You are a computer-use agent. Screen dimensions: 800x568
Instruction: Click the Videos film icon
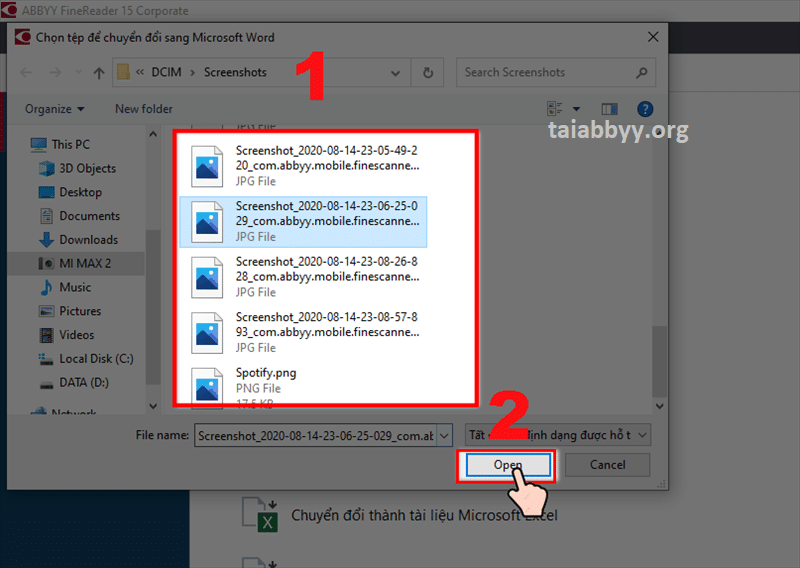46,335
